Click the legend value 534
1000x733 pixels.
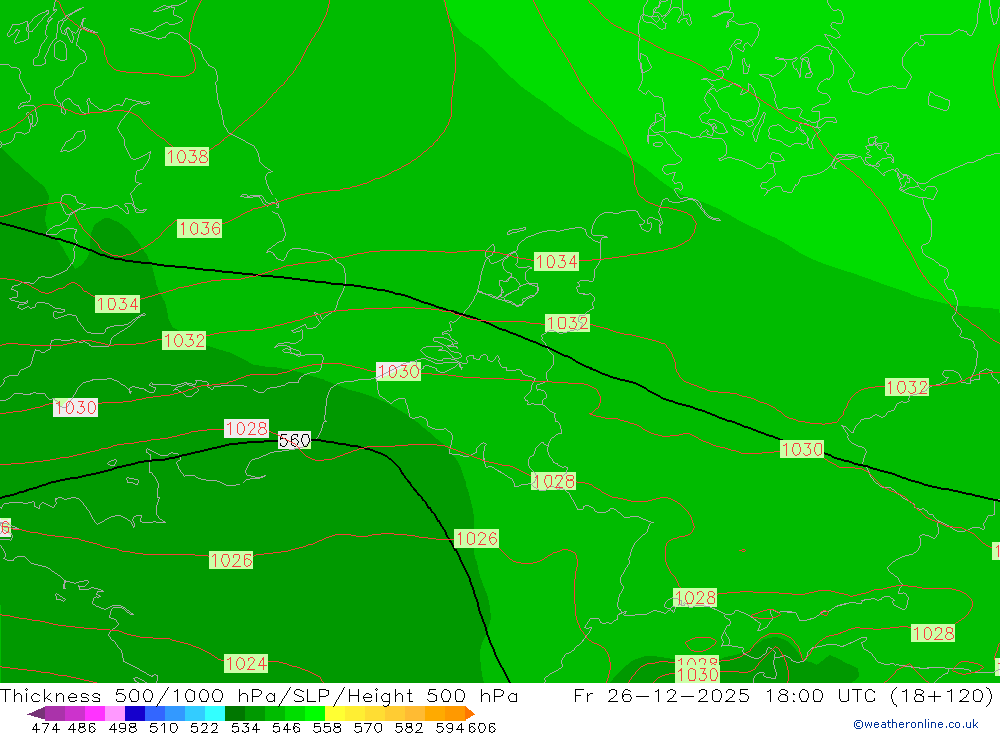coord(245,727)
